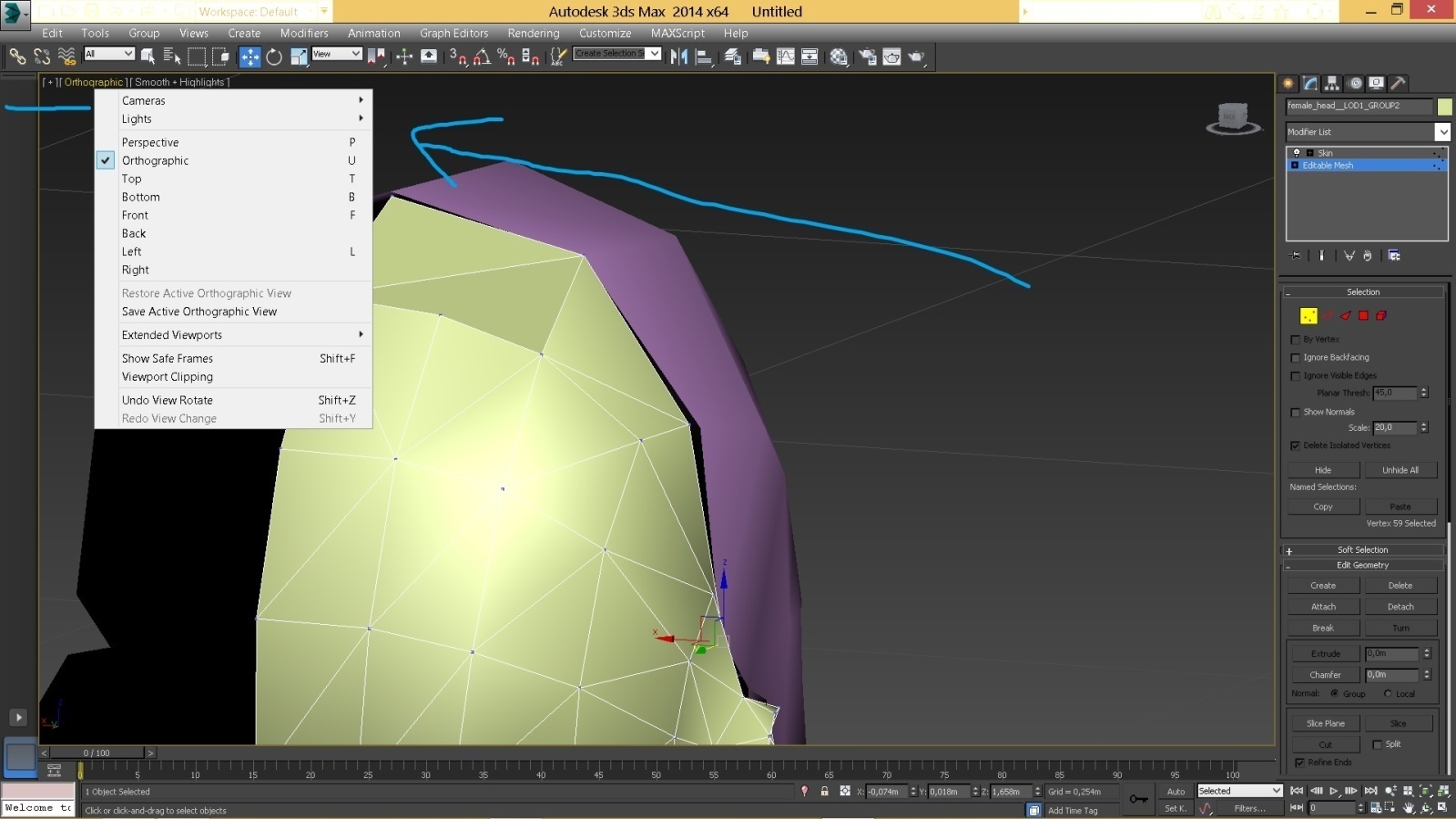Click Configure Modifier Sets icon

pyautogui.click(x=1394, y=256)
